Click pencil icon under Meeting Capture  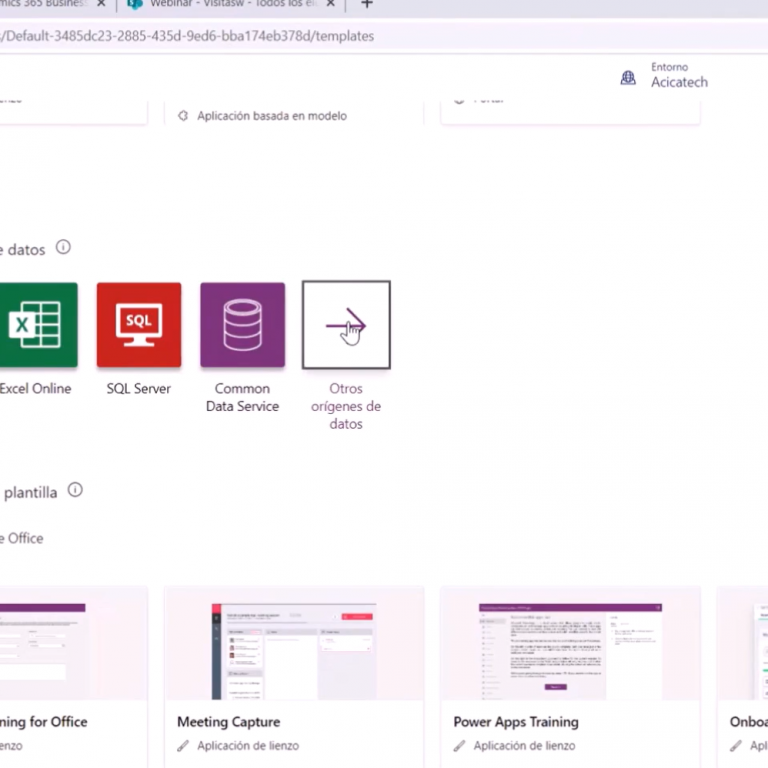click(x=183, y=746)
